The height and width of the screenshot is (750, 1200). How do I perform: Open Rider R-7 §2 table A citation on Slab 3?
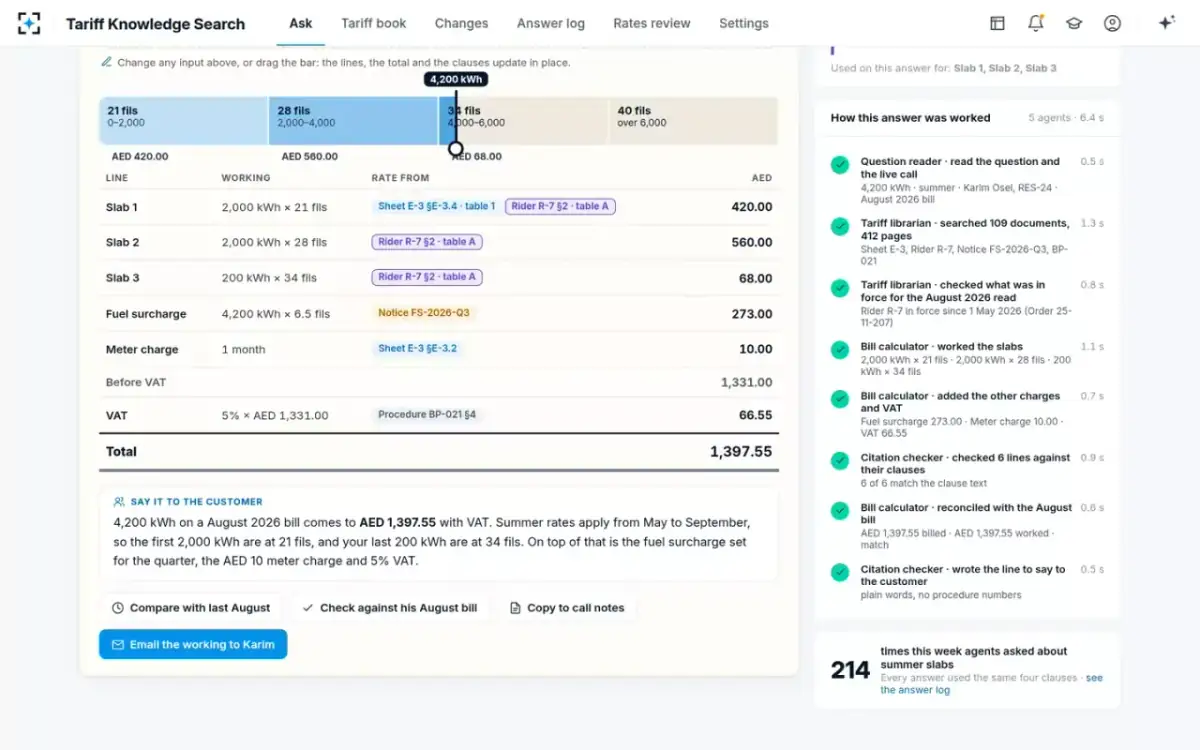[427, 277]
